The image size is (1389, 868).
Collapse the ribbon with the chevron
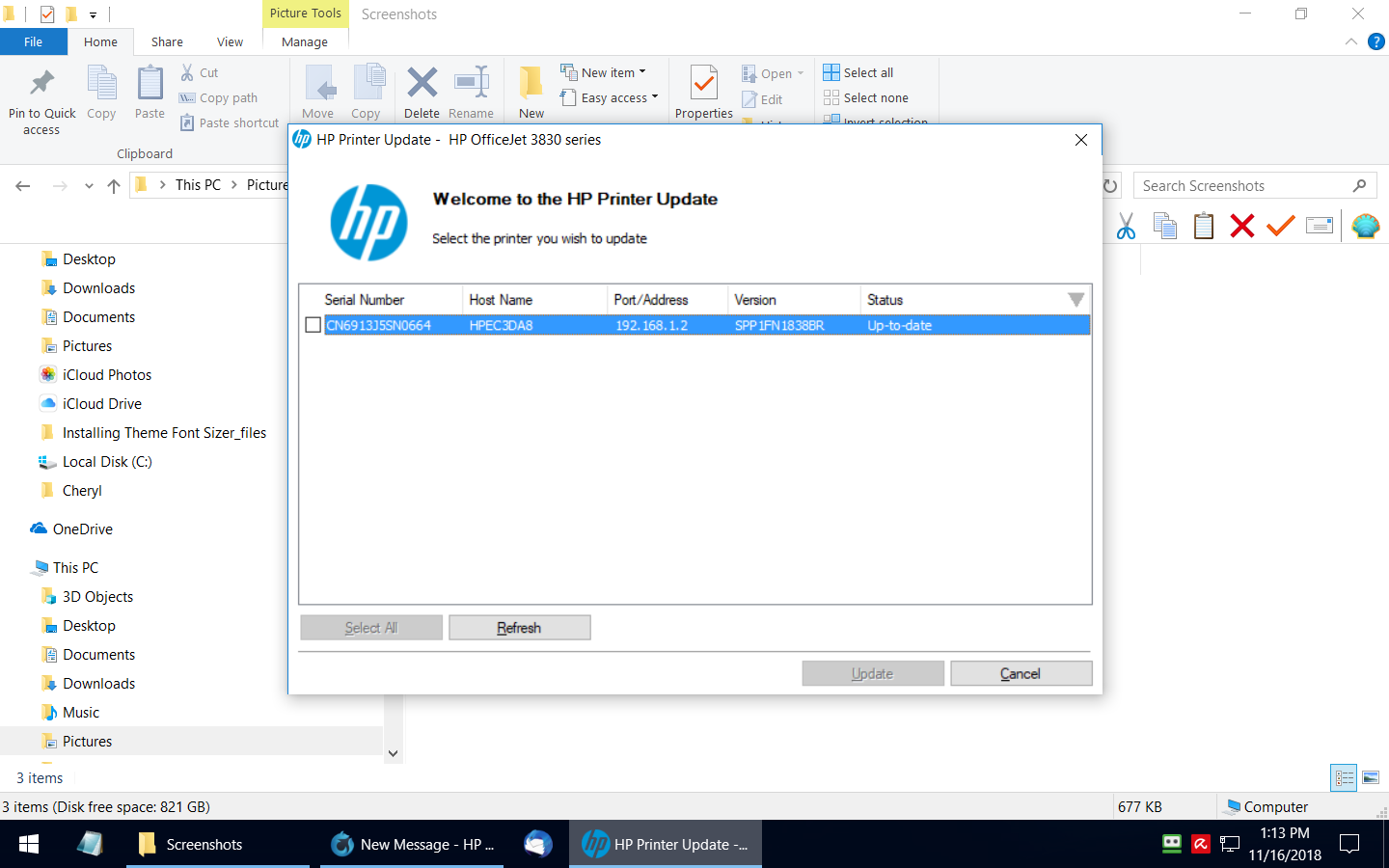pyautogui.click(x=1351, y=41)
